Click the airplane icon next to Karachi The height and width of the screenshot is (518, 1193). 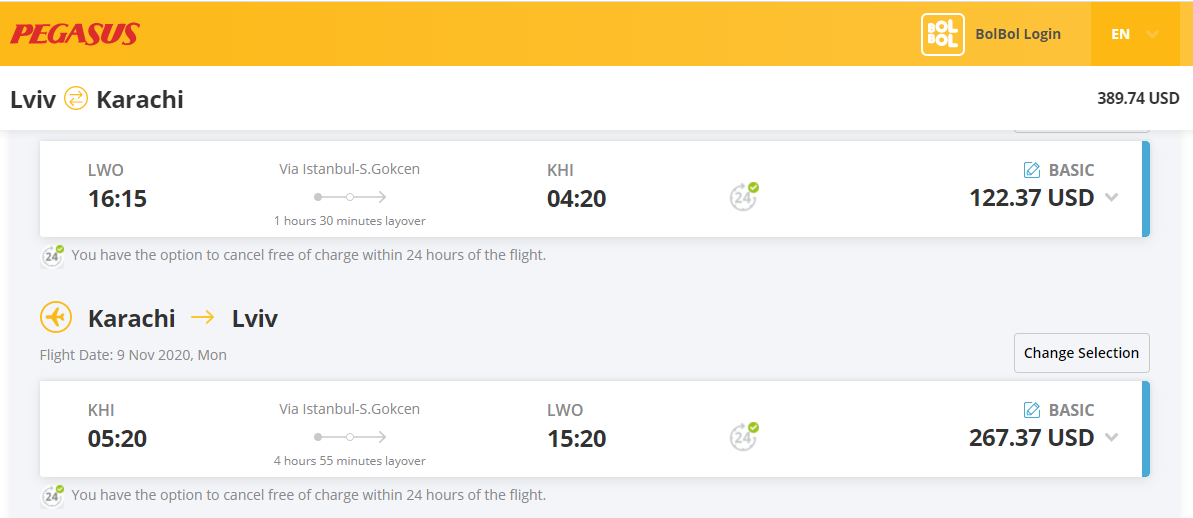coord(55,317)
